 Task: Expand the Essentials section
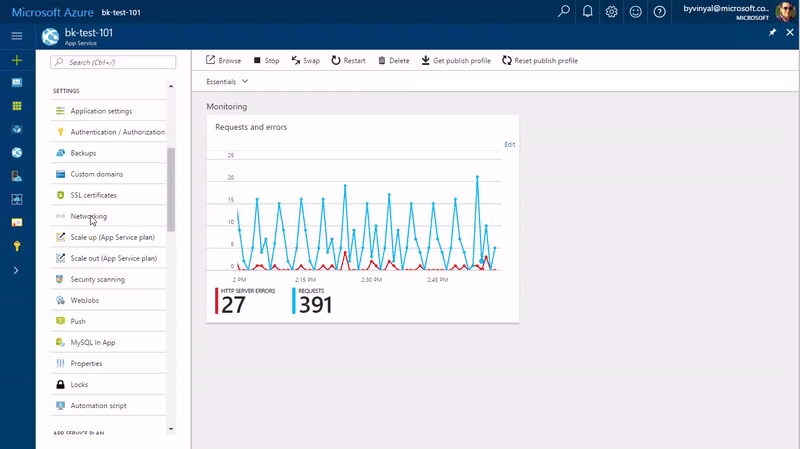coord(227,81)
